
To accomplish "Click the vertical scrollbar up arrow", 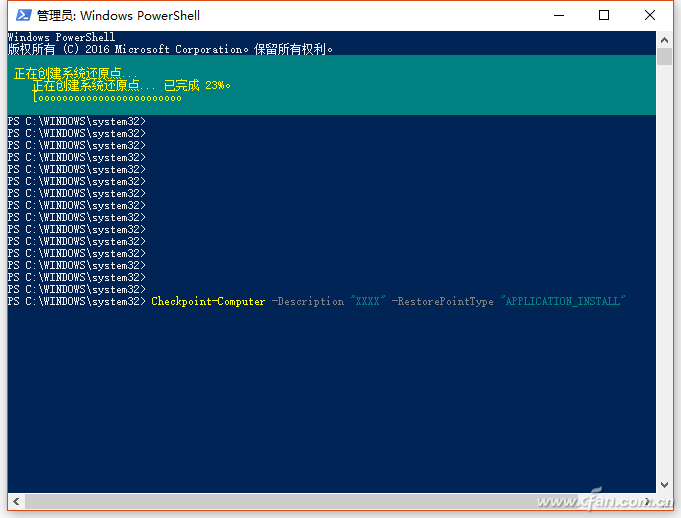I will point(664,40).
